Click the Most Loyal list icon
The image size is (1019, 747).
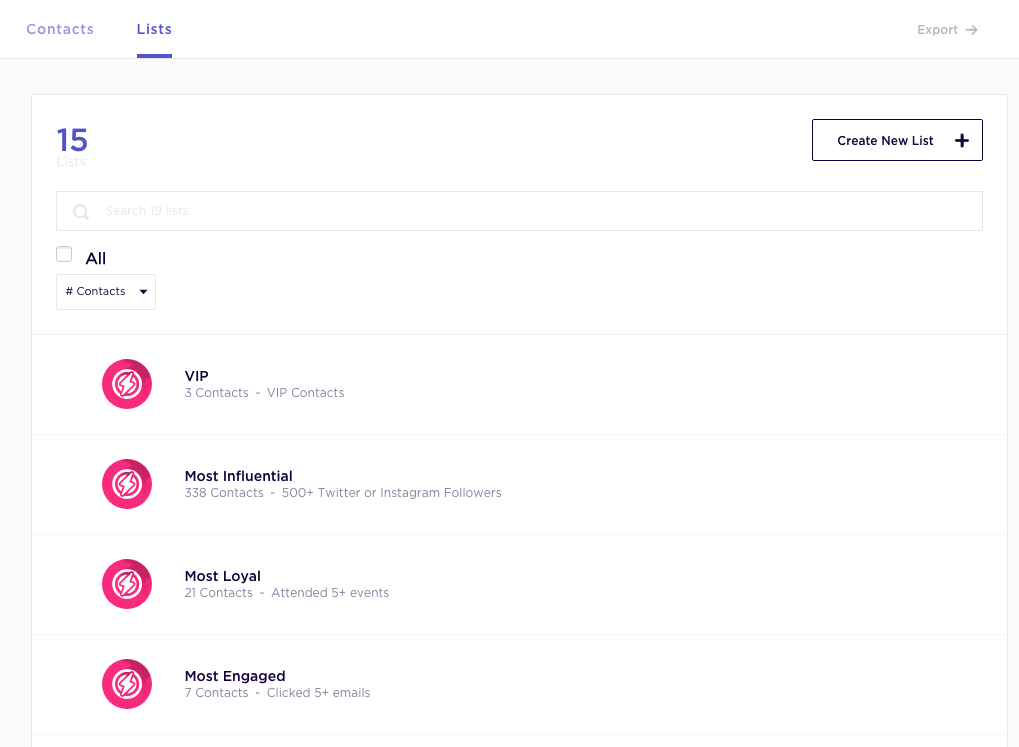pos(127,584)
